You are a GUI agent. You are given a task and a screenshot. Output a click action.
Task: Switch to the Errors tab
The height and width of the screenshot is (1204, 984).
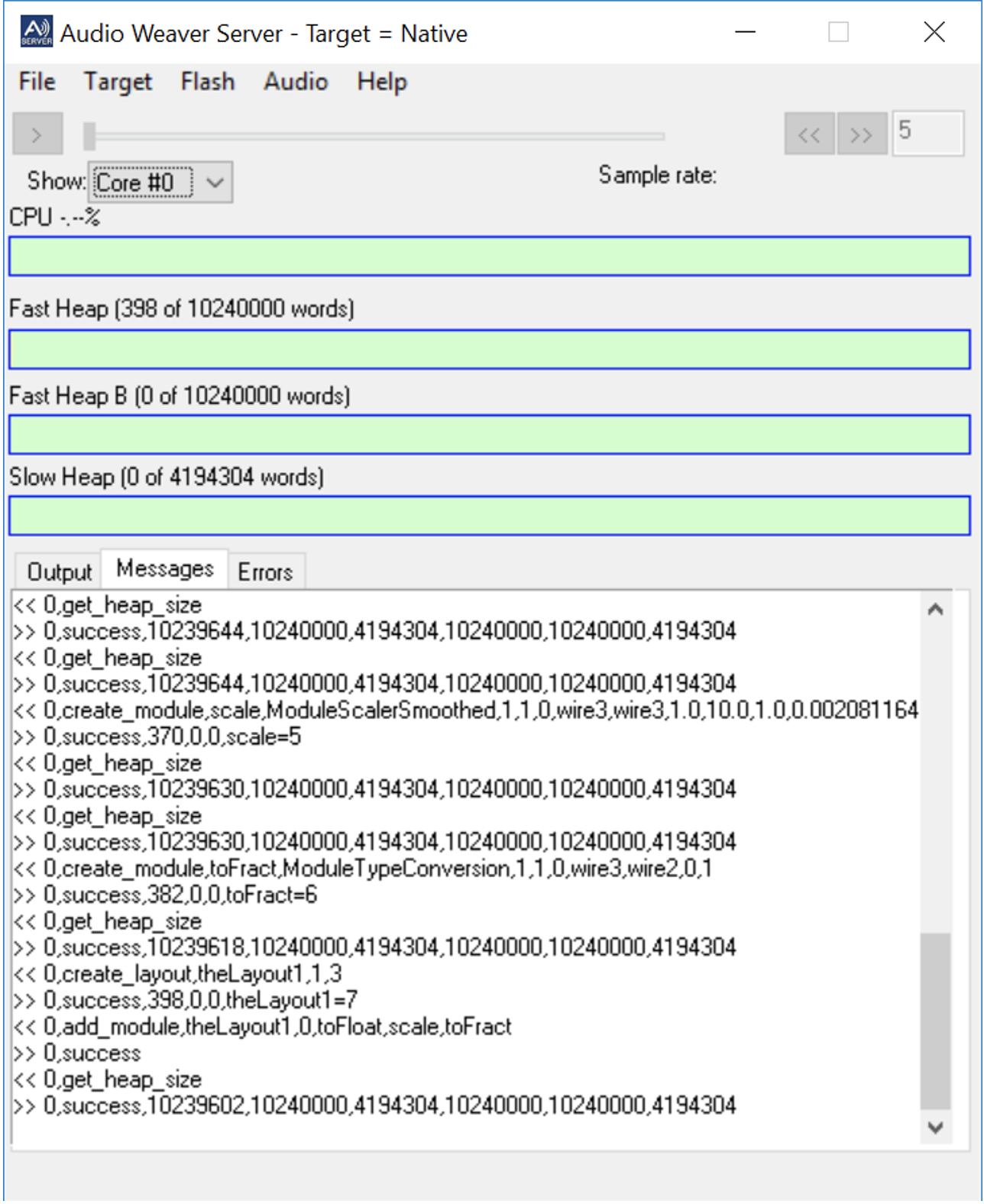pos(265,571)
